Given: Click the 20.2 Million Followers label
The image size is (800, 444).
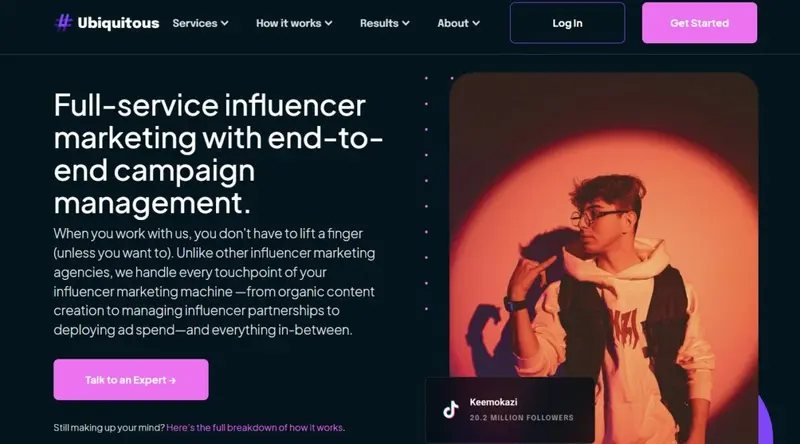Looking at the screenshot, I should (x=521, y=418).
